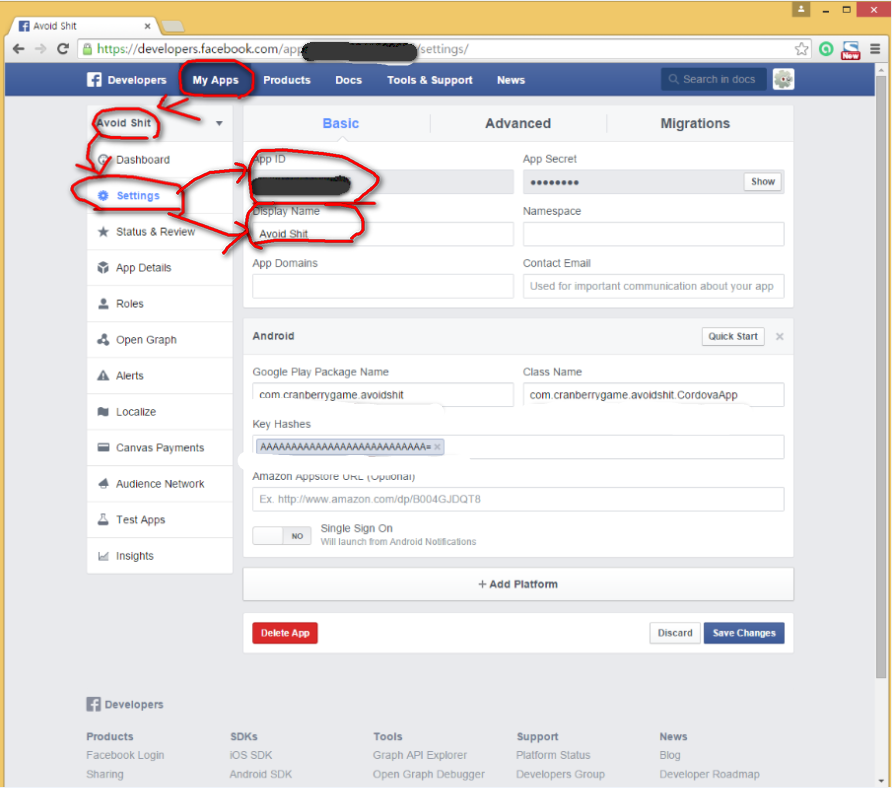The image size is (892, 788).
Task: Open the Products menu
Action: [287, 80]
